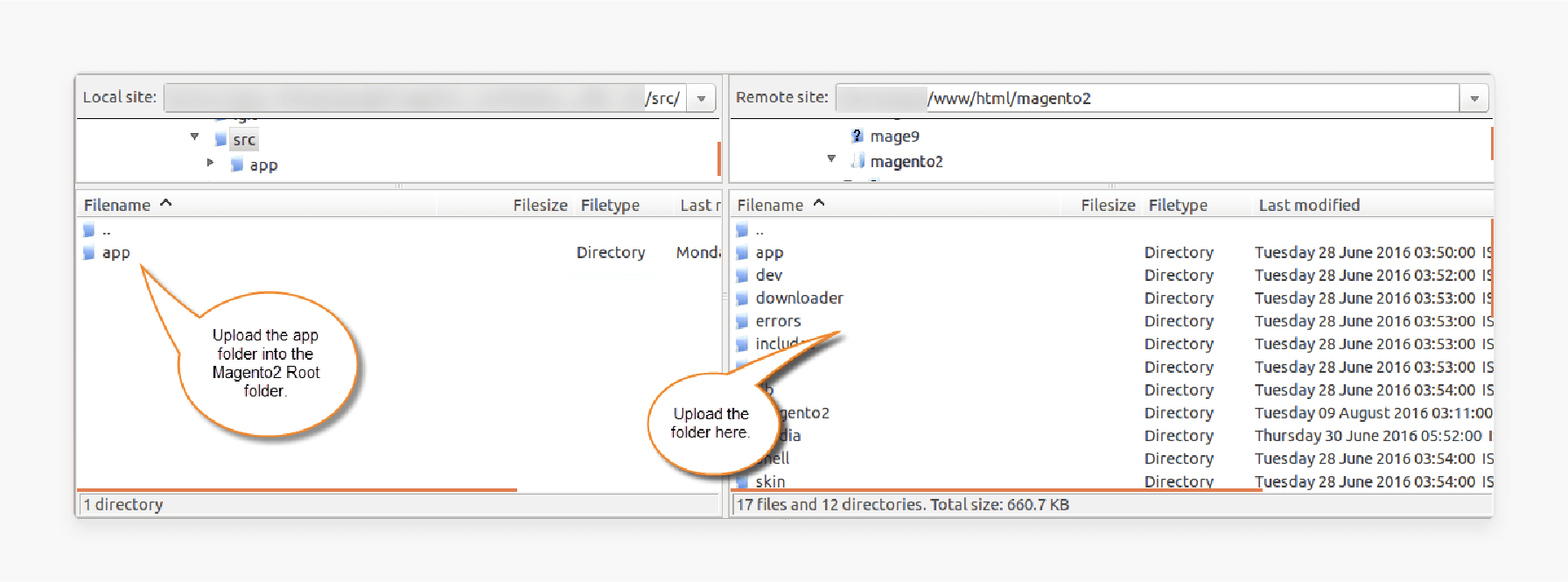Click app folder icon in local file list

(88, 253)
